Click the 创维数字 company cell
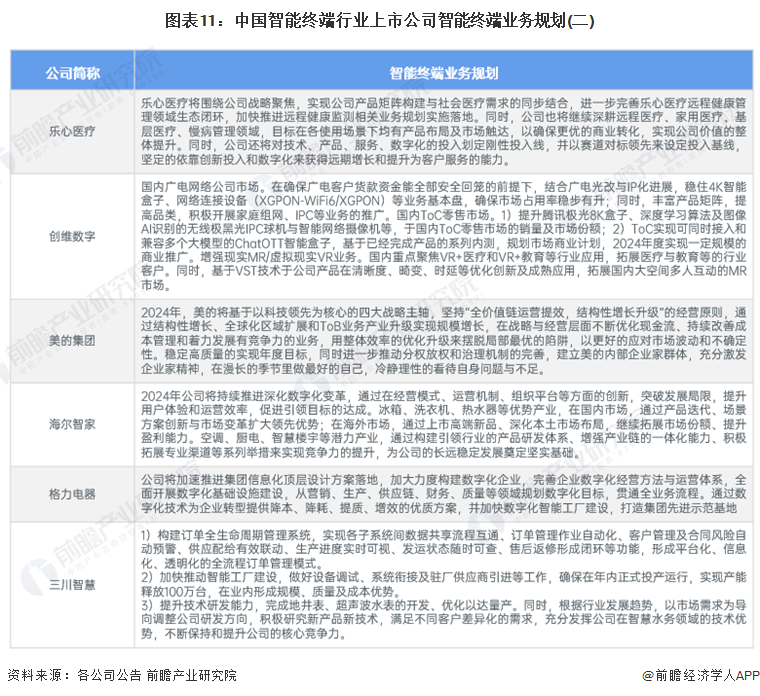760x696 pixels. [72, 237]
